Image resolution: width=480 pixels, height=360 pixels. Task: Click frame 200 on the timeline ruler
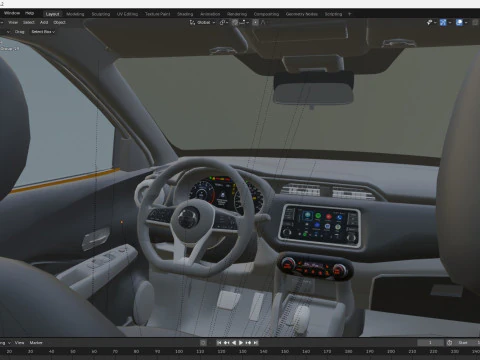[x=391, y=352]
